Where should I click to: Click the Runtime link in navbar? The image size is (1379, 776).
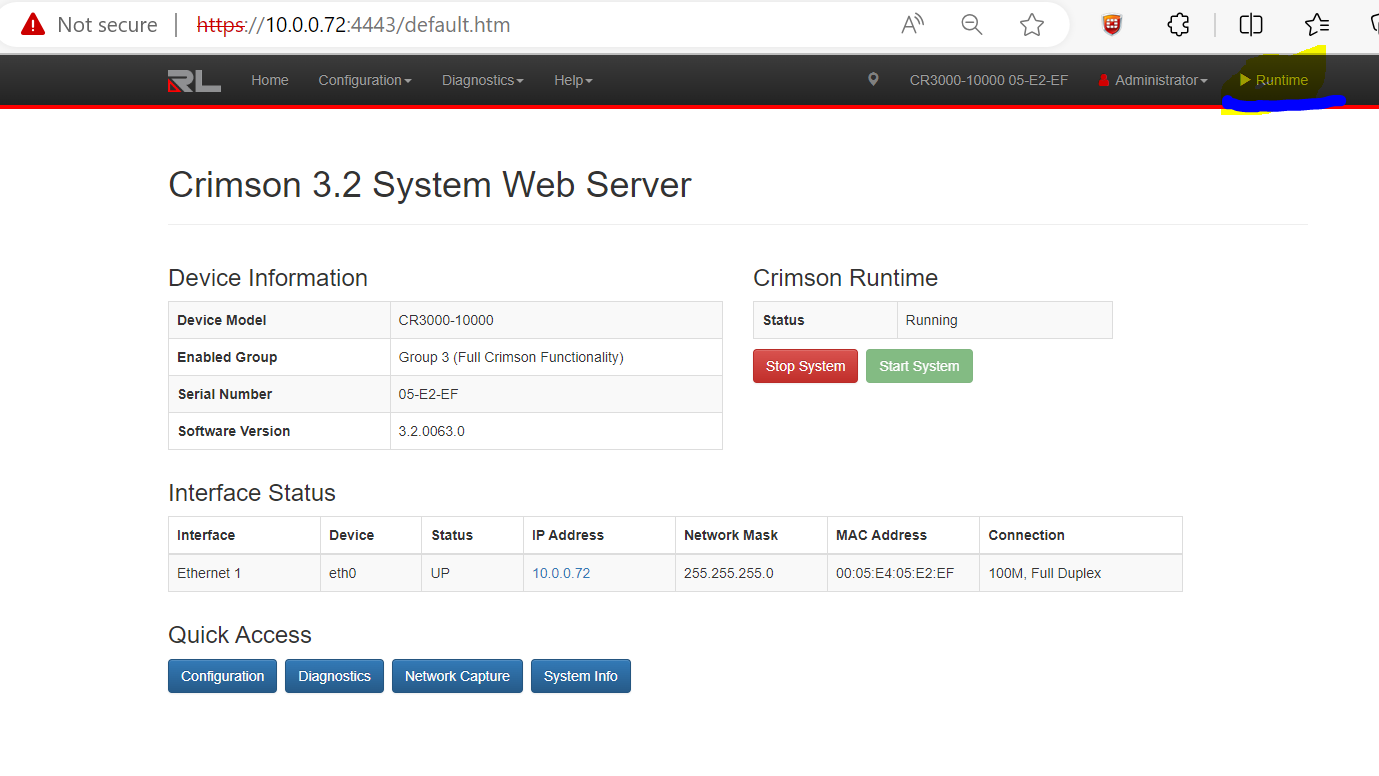click(1273, 80)
